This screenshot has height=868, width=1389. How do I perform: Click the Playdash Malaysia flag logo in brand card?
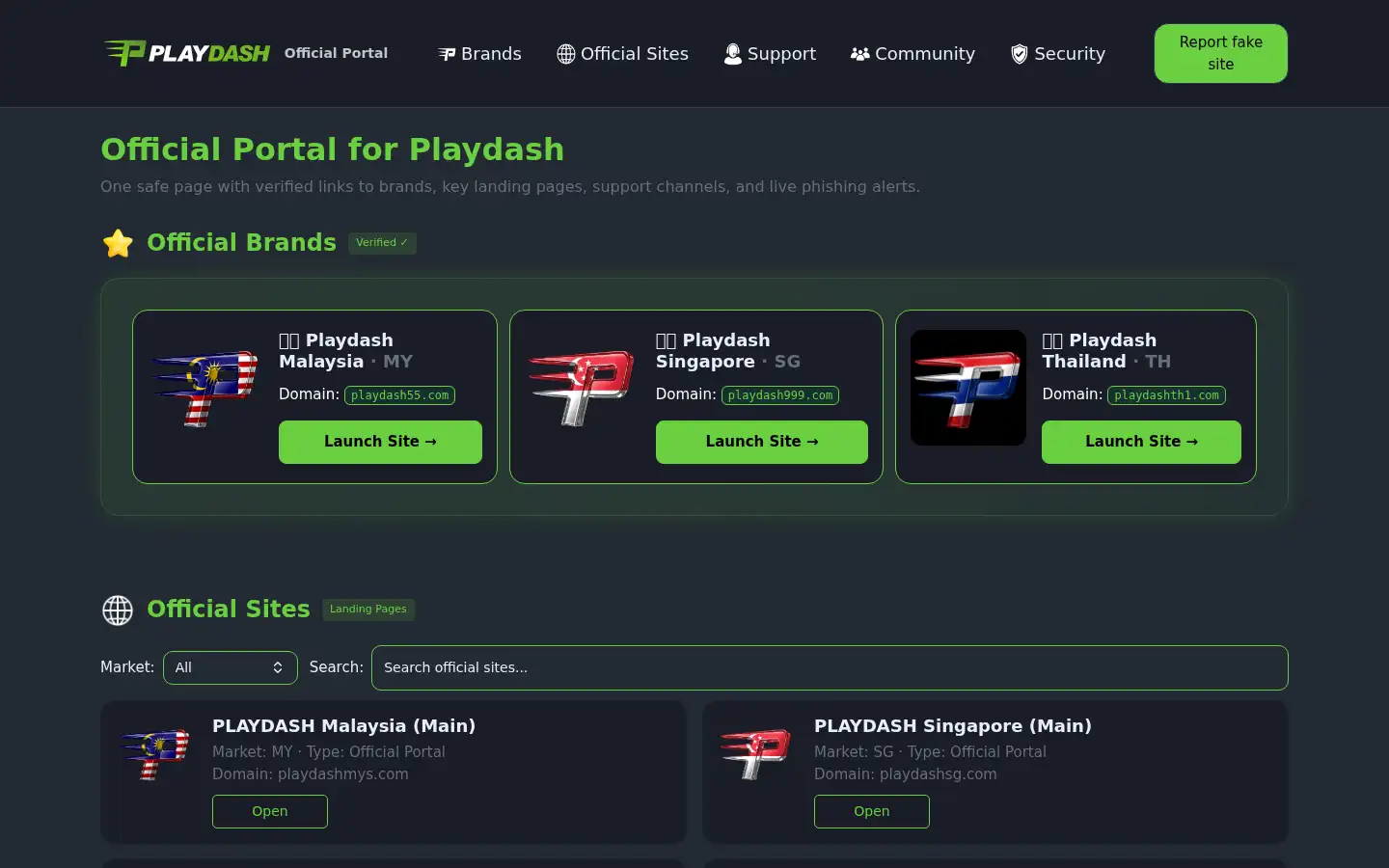(204, 388)
